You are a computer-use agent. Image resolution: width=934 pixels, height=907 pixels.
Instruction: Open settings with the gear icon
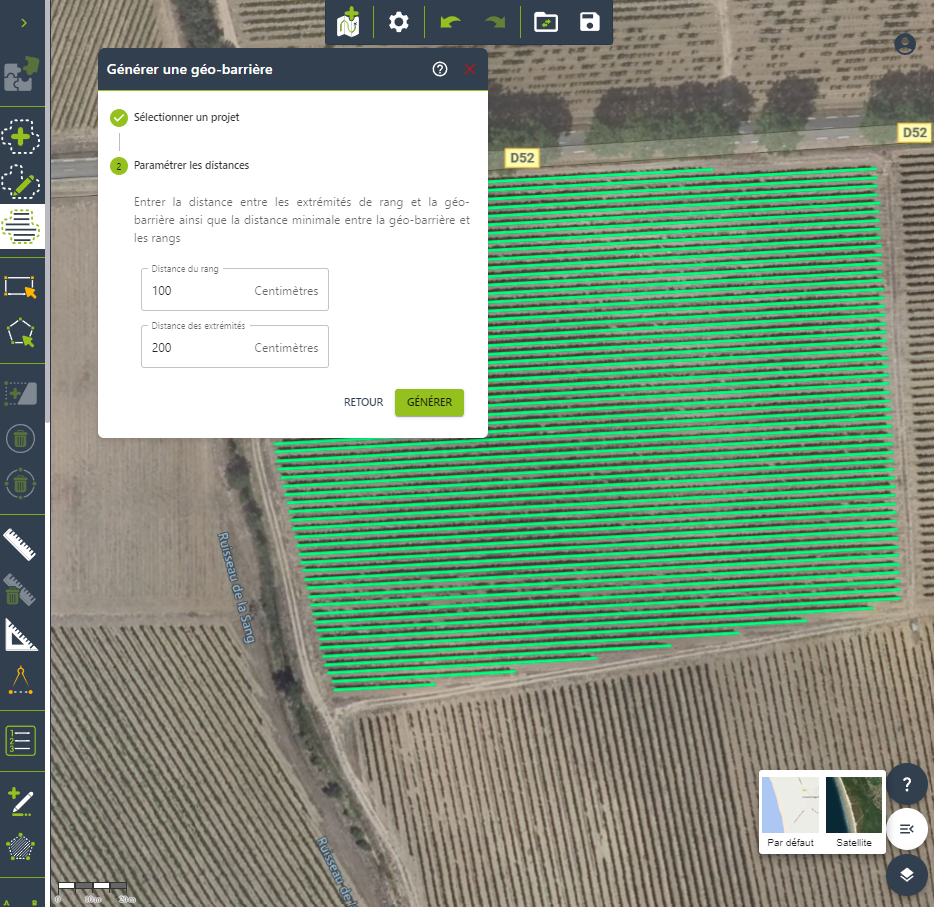[399, 22]
